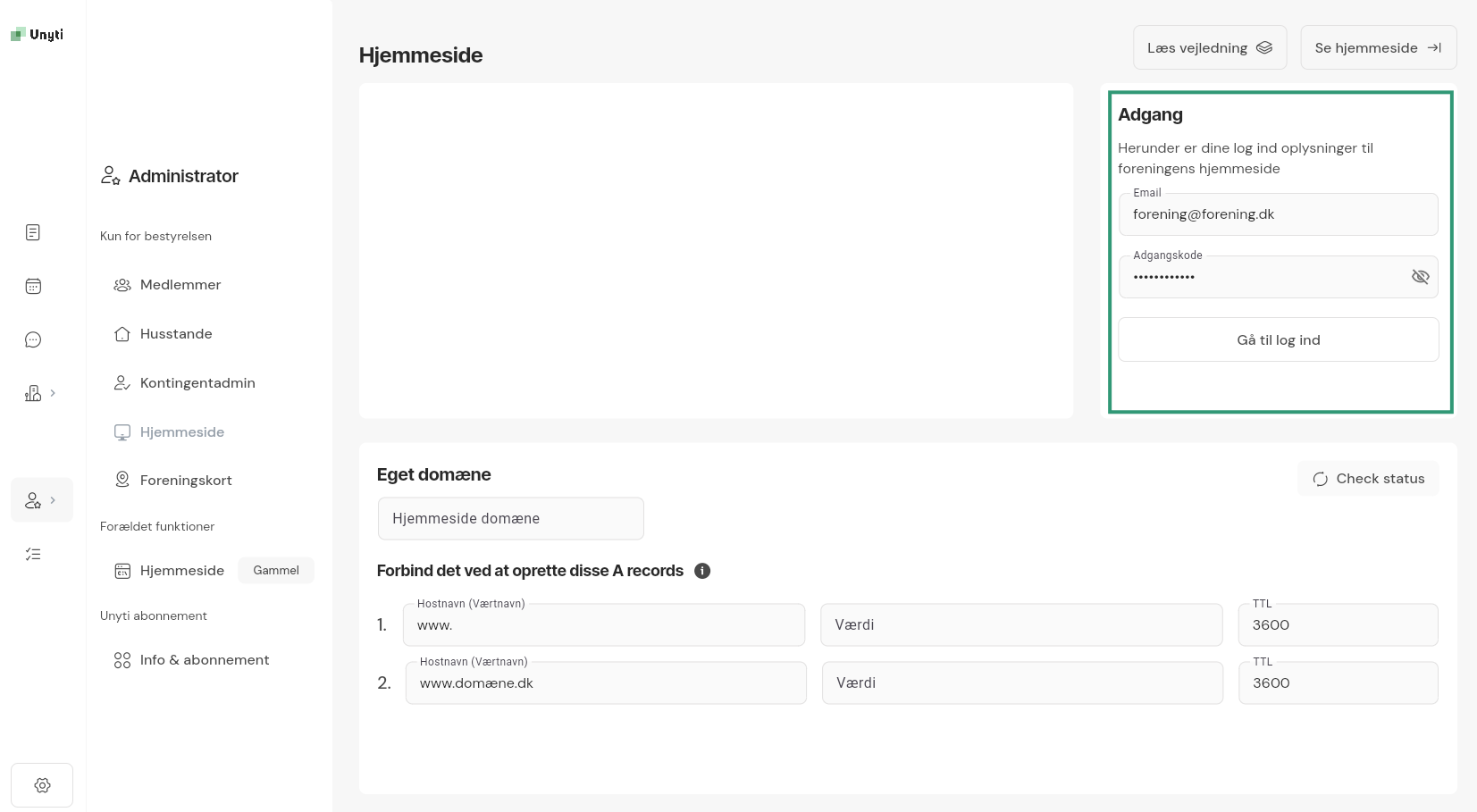Go to Kontingentadmin page
Screen dimensions: 1477x812
(197, 383)
